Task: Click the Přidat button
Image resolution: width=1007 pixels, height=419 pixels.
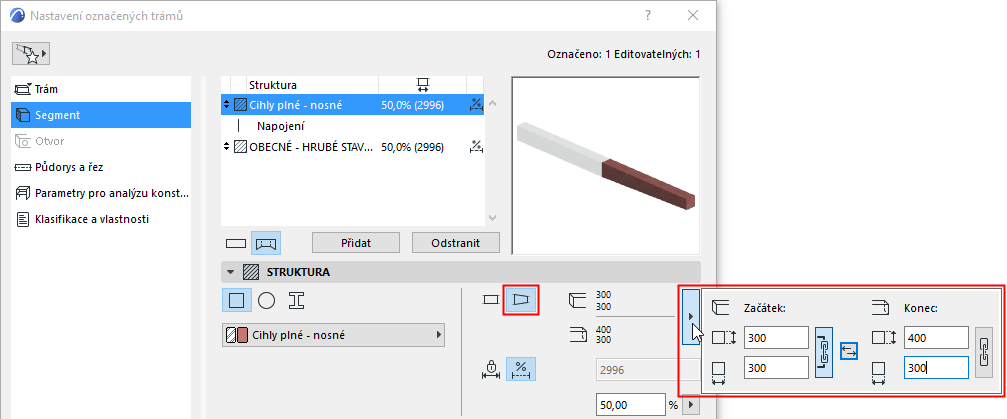Action: tap(356, 243)
